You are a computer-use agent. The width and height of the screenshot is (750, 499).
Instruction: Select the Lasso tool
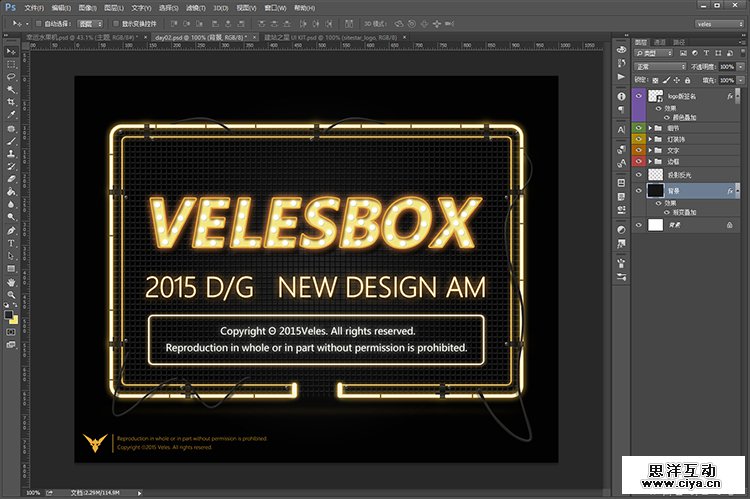(x=11, y=76)
